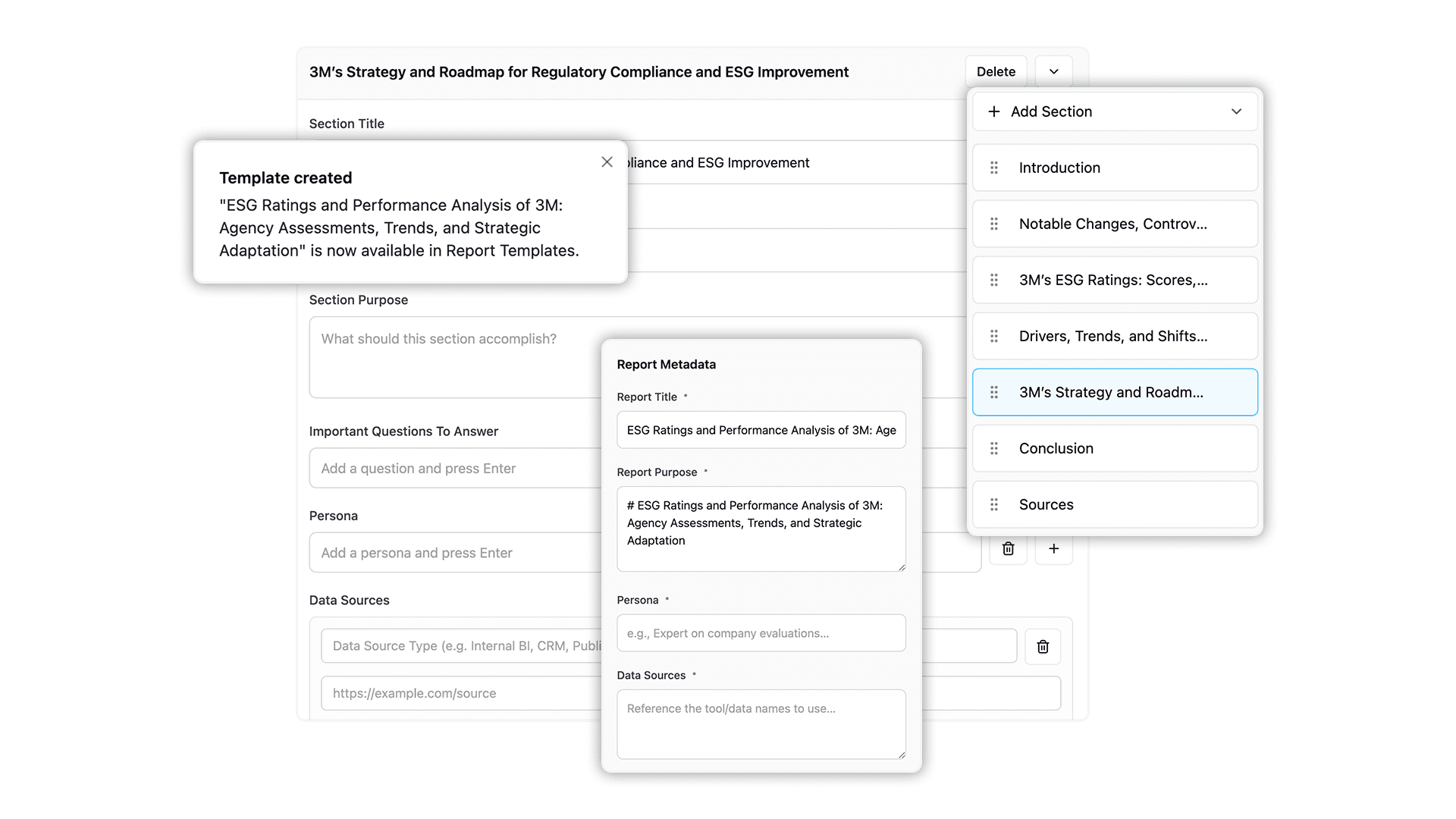Click the Template created heading
This screenshot has height=819, width=1456.
(286, 177)
